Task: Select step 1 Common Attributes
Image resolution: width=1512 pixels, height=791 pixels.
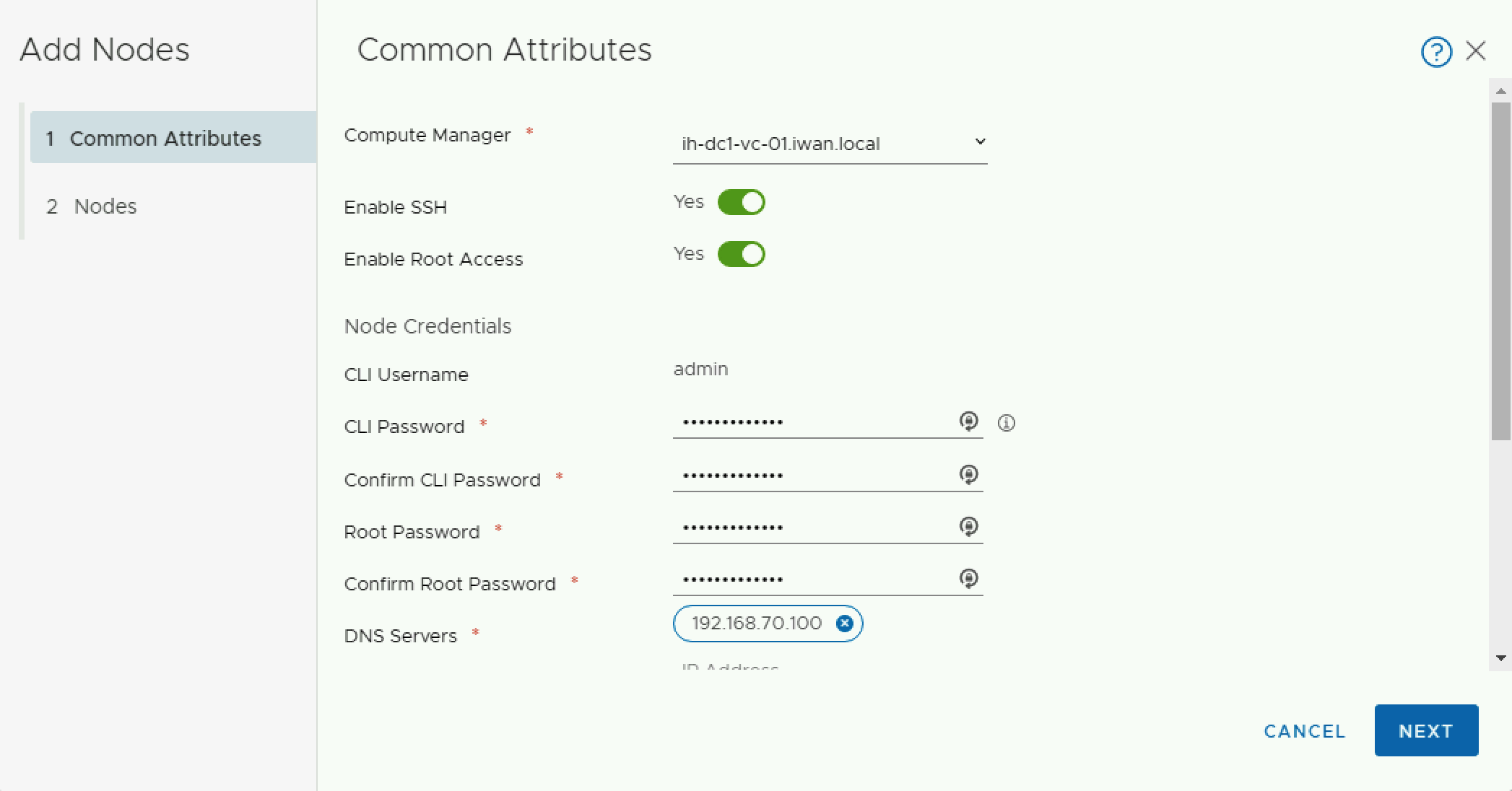Action: coord(165,138)
